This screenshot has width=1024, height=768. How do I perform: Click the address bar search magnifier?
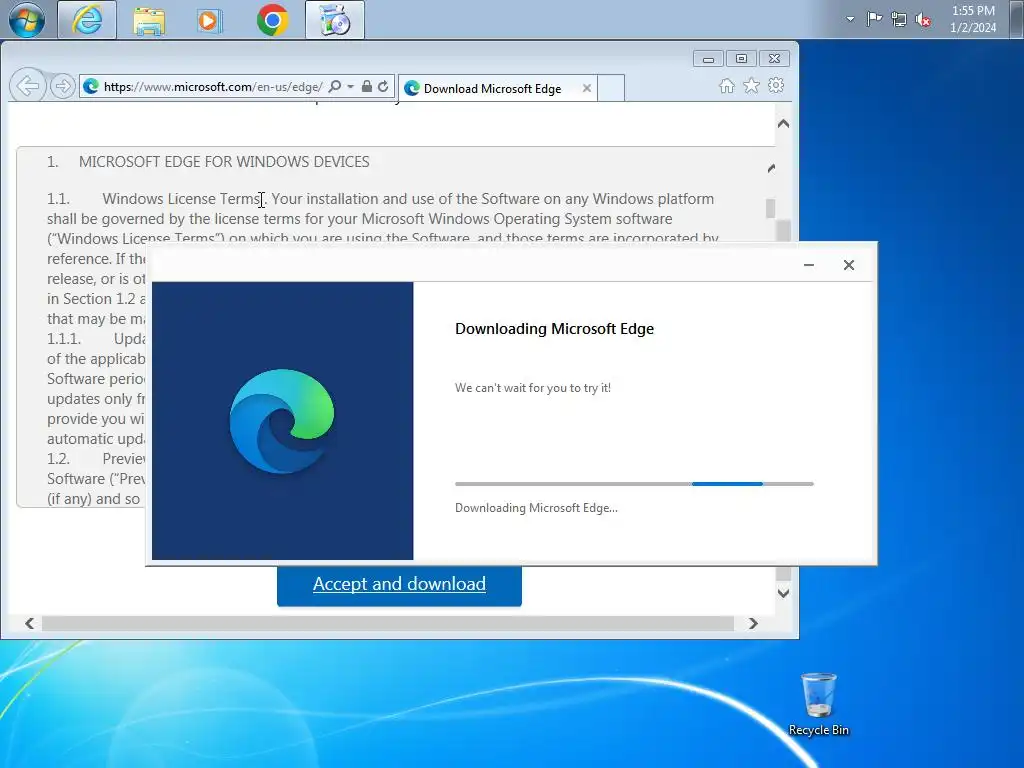click(334, 86)
